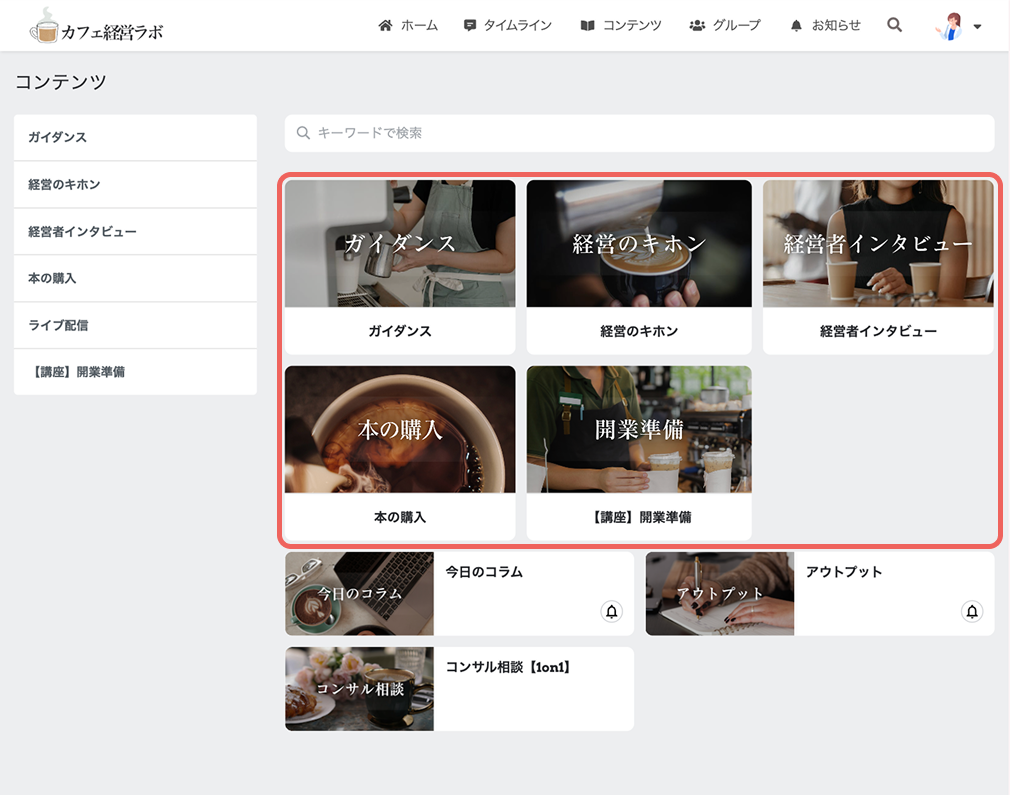Screen dimensions: 1010x795
Task: Open タイムライン in the top navigation
Action: click(x=508, y=25)
